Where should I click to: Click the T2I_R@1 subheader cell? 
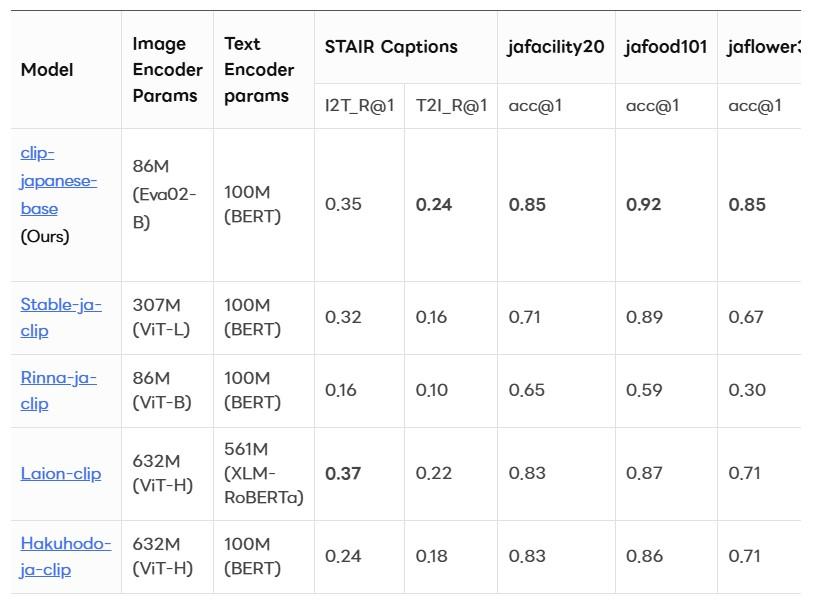click(451, 106)
